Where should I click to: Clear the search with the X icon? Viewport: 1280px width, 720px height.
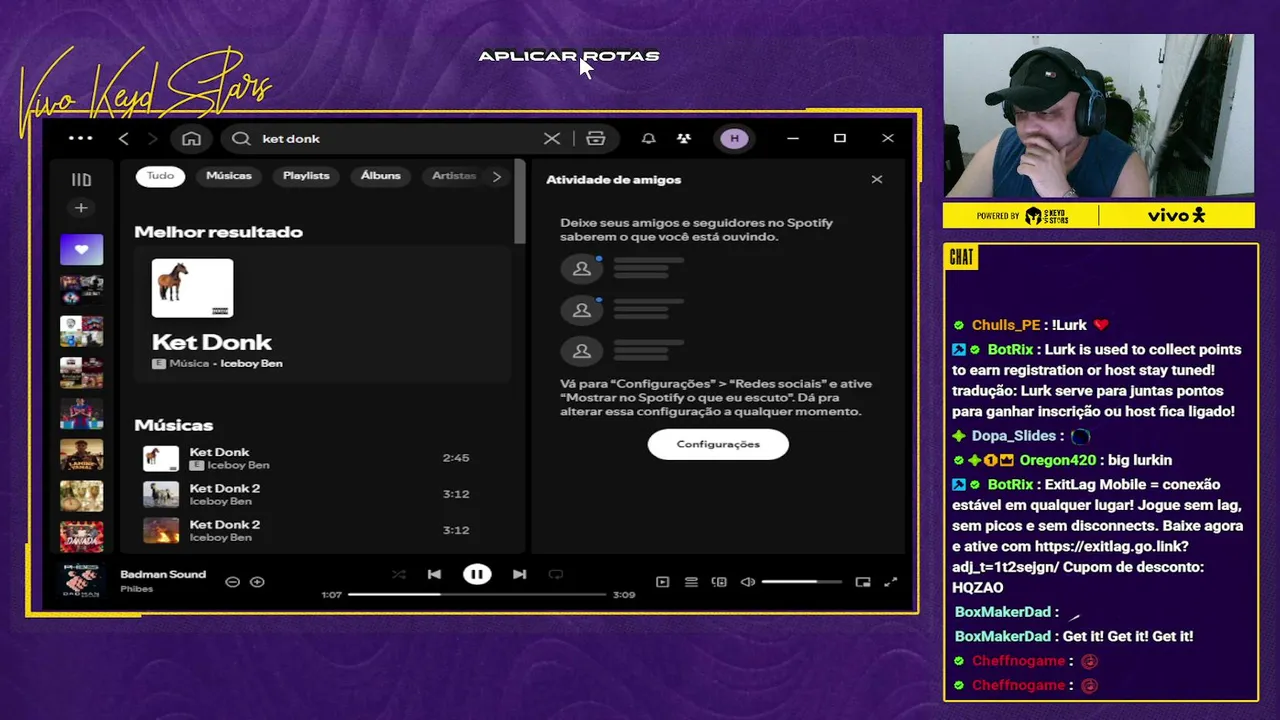(x=552, y=138)
